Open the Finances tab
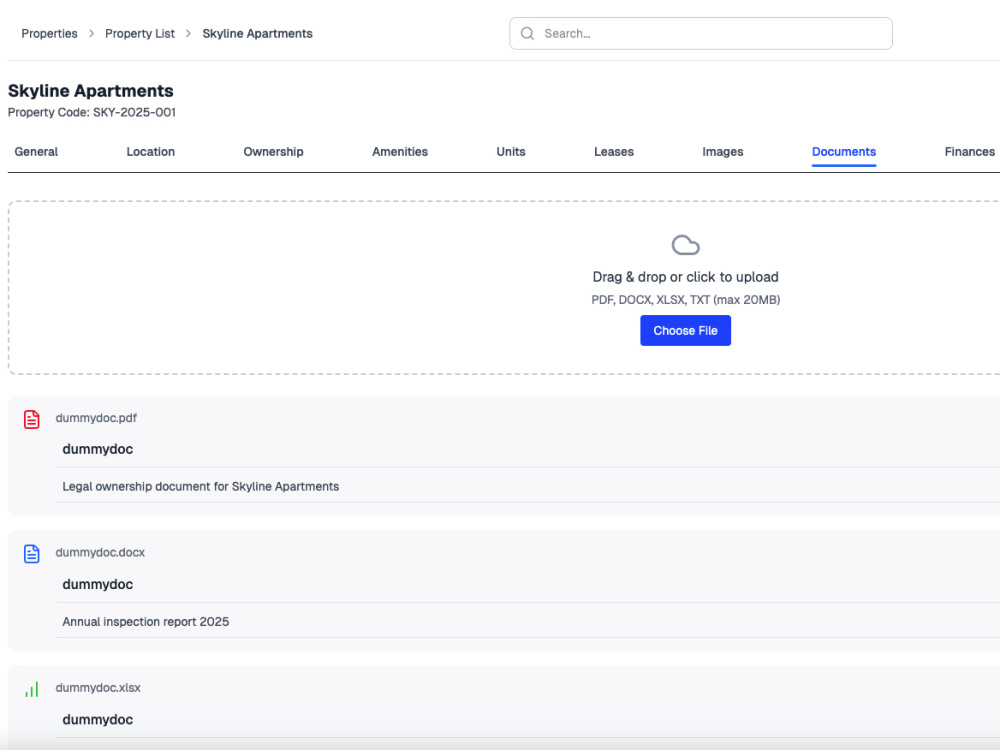This screenshot has height=750, width=1000. [969, 152]
